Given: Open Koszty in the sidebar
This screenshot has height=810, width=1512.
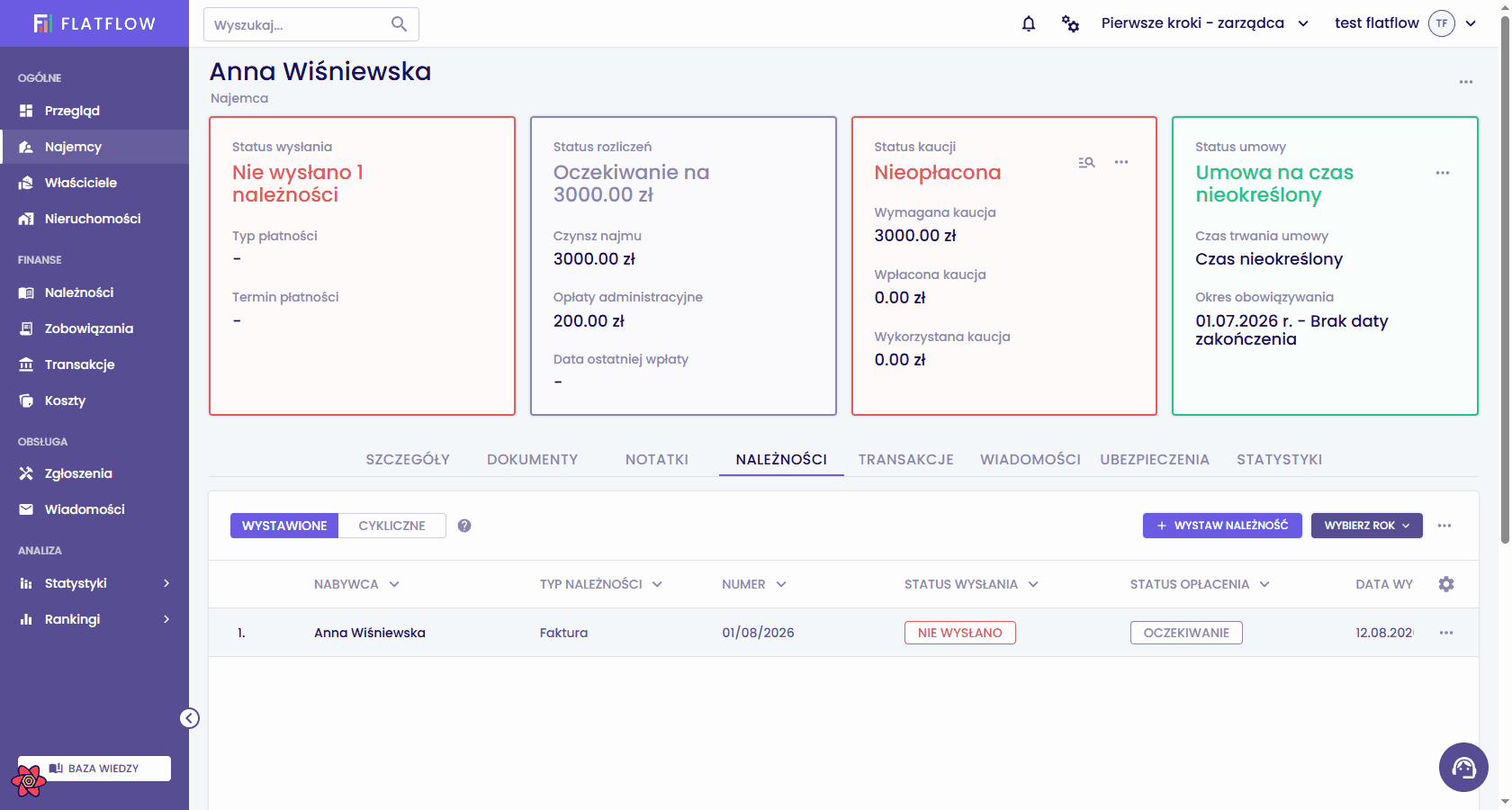Looking at the screenshot, I should [94, 400].
